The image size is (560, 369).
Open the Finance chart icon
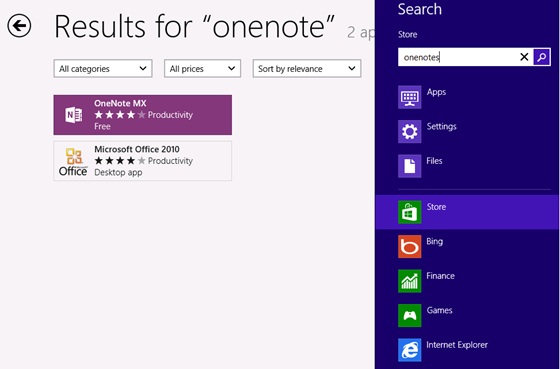(x=410, y=281)
